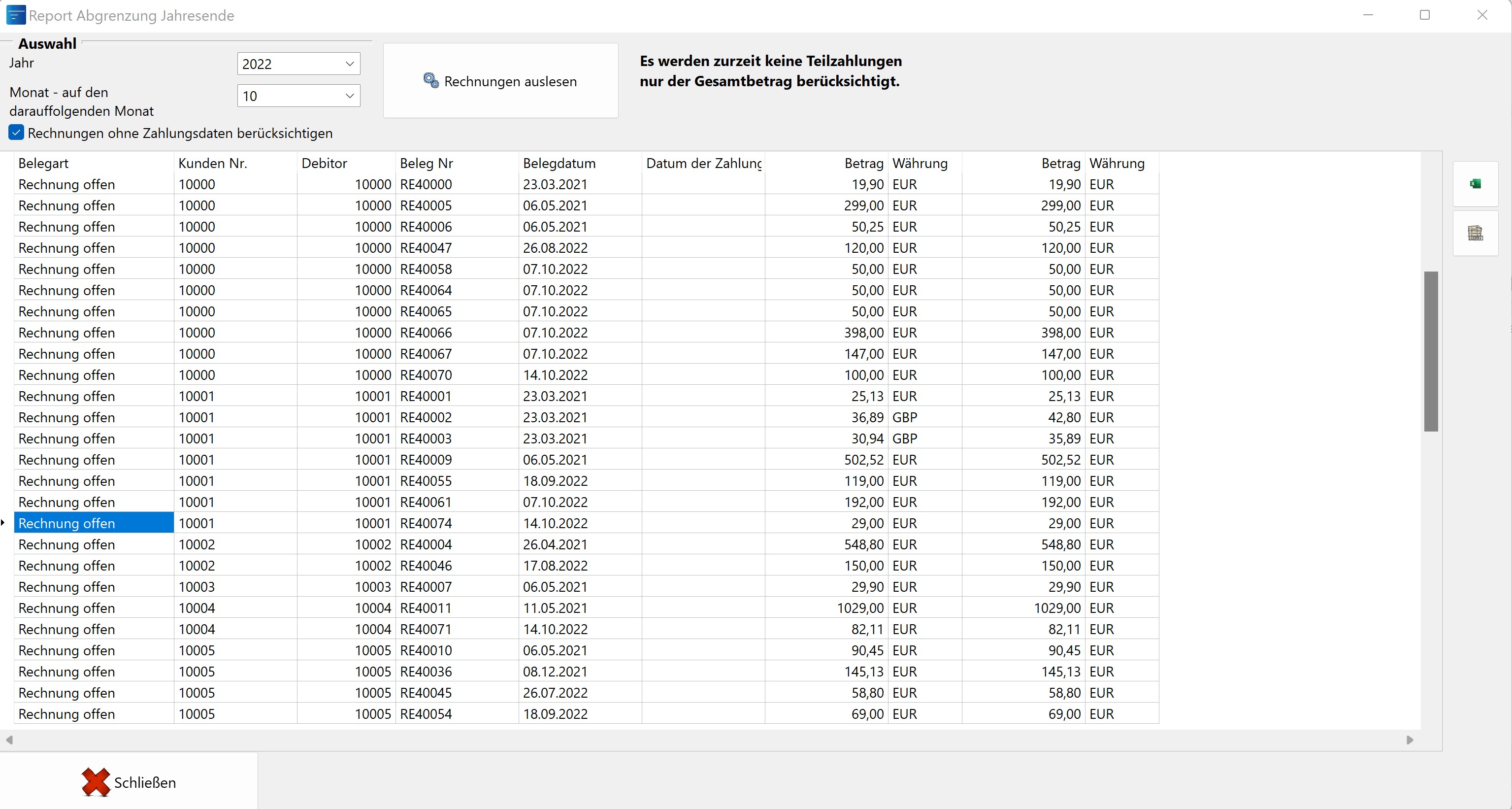Select the cell RE40067
This screenshot has height=809, width=1512.
(x=457, y=353)
